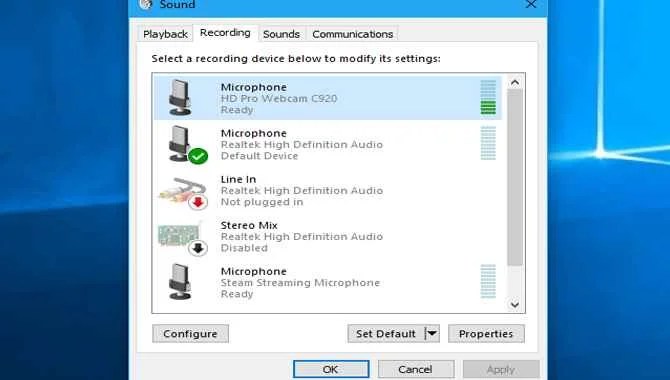This screenshot has width=670, height=380.
Task: Select the Realtek default microphone icon
Action: (x=180, y=144)
